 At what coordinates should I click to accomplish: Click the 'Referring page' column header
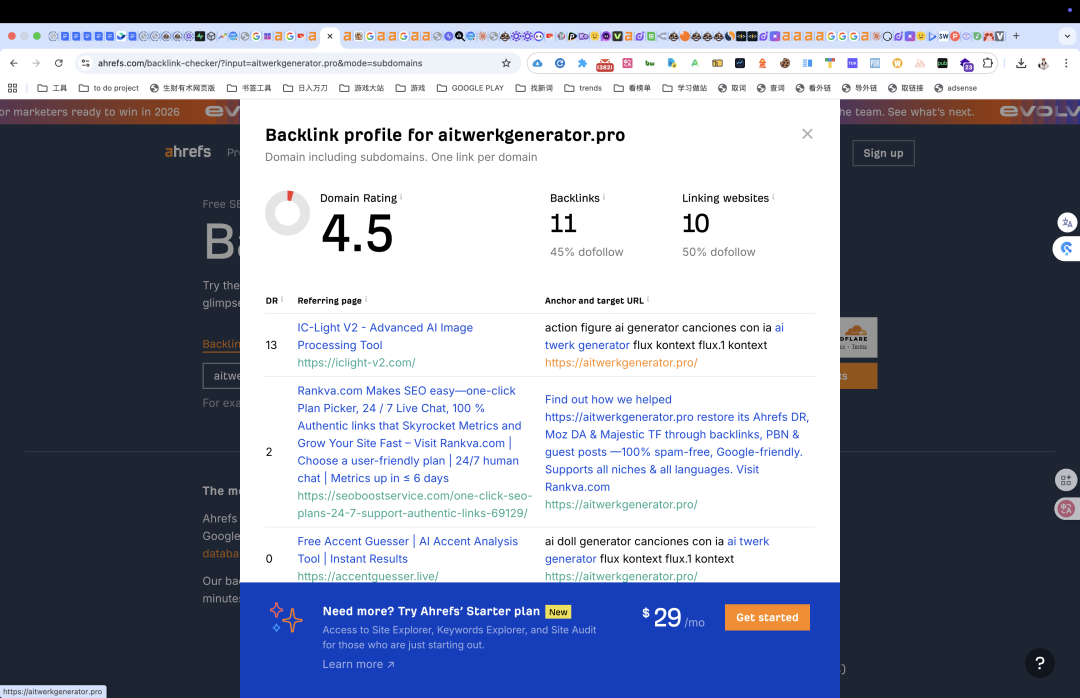coord(329,300)
